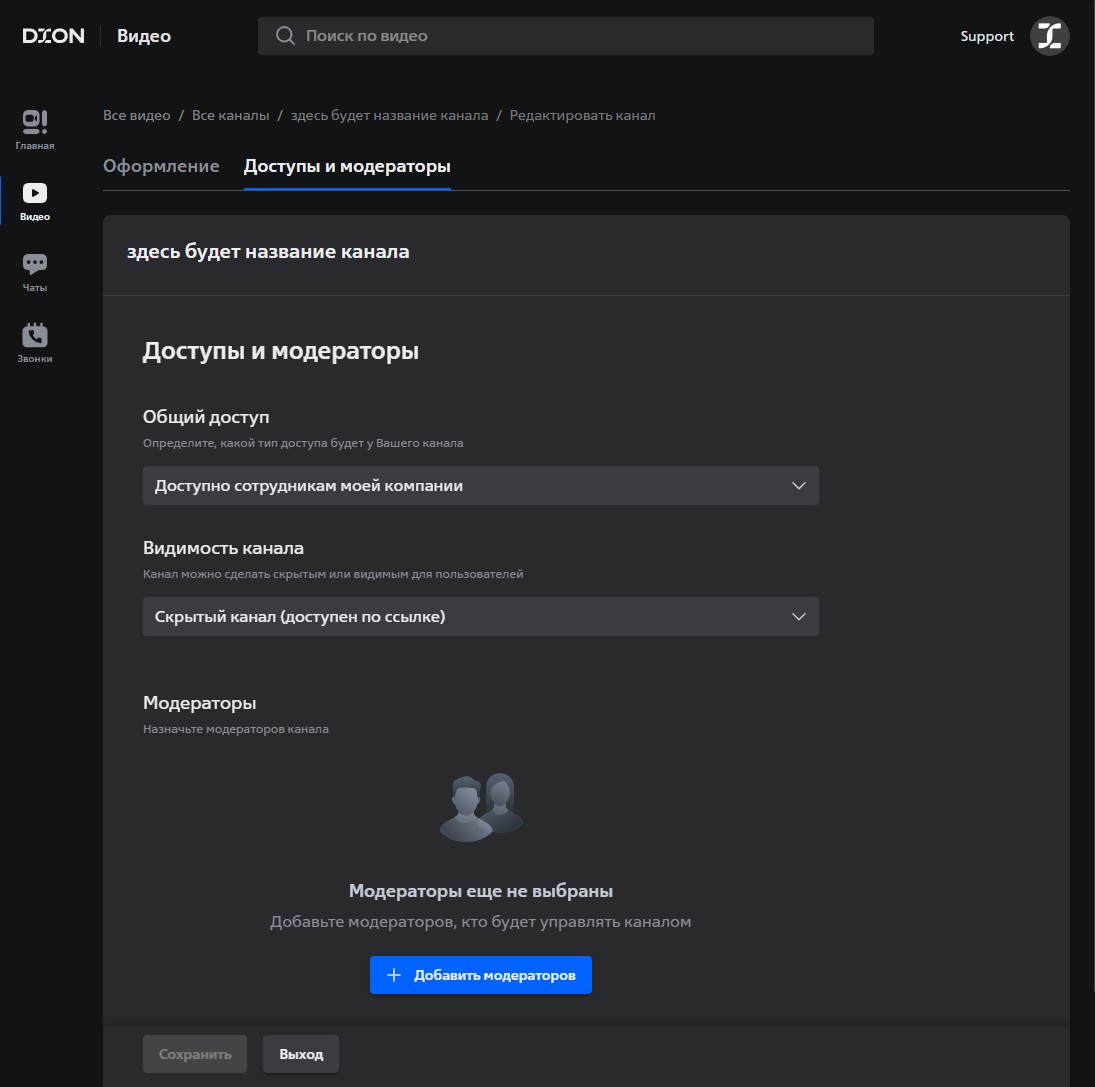Viewport: 1095px width, 1087px height.
Task: Click the empty moderators people illustration
Action: tap(481, 807)
